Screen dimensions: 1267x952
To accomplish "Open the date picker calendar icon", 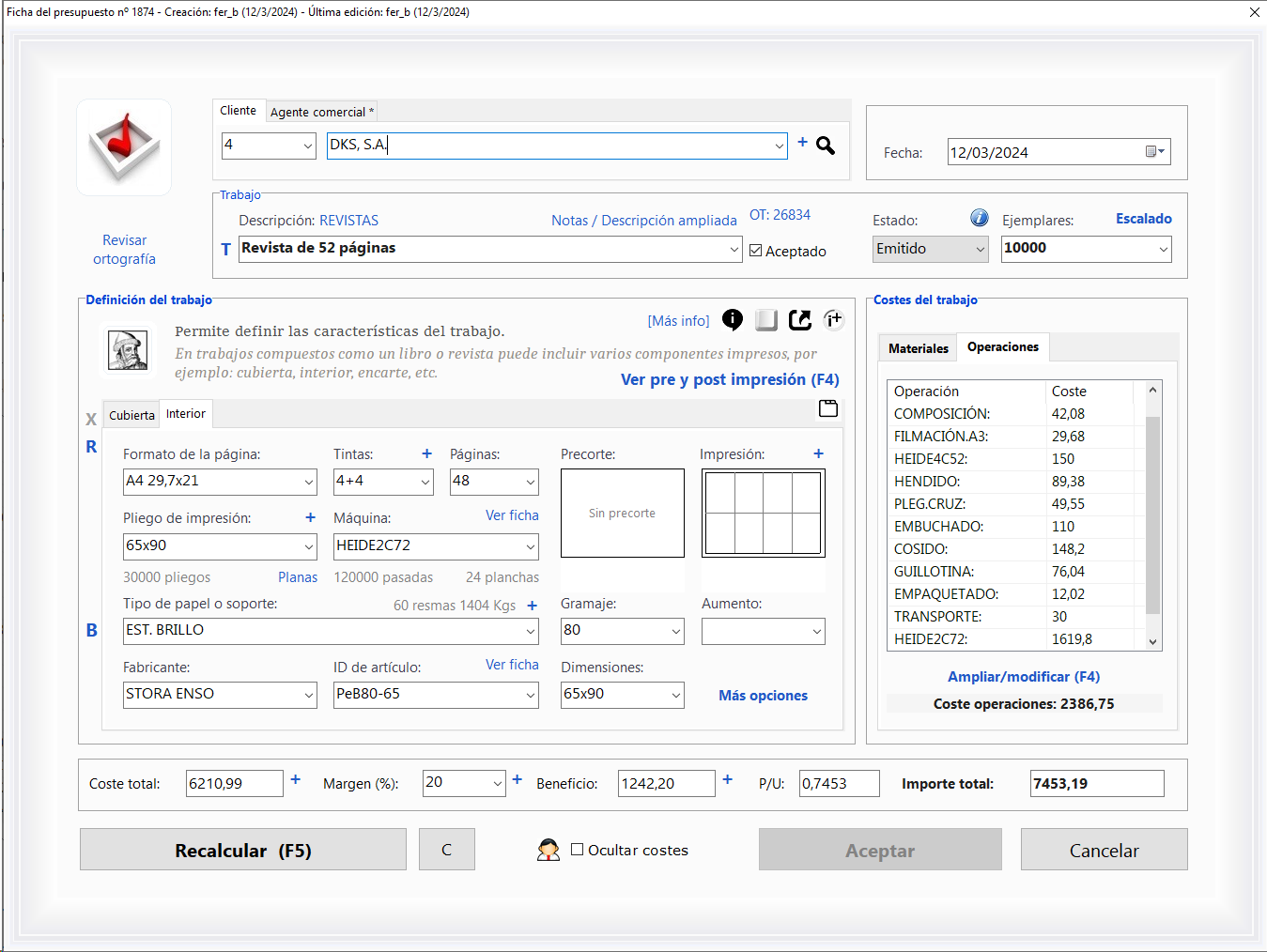I will tap(1154, 152).
